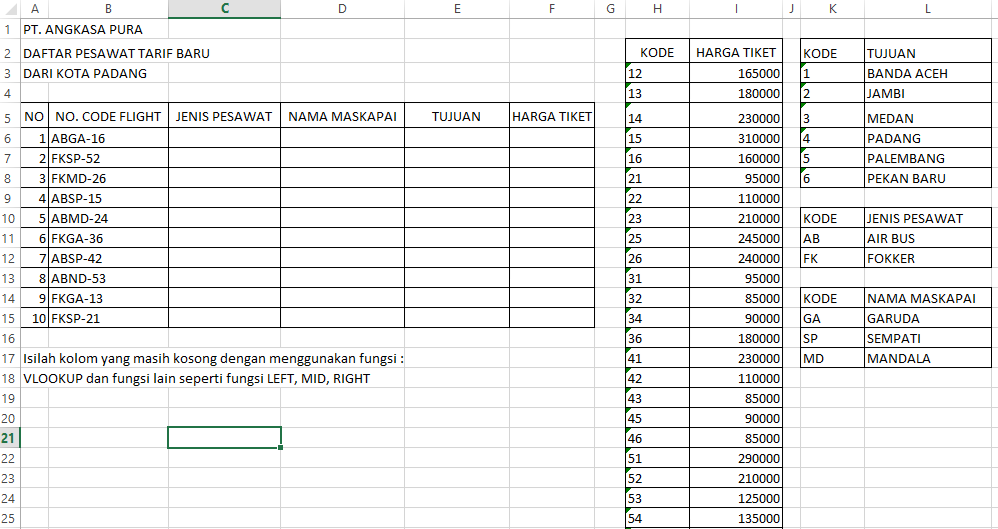Select NO. CODE FLIGHT header cell
998x529 pixels.
click(108, 116)
